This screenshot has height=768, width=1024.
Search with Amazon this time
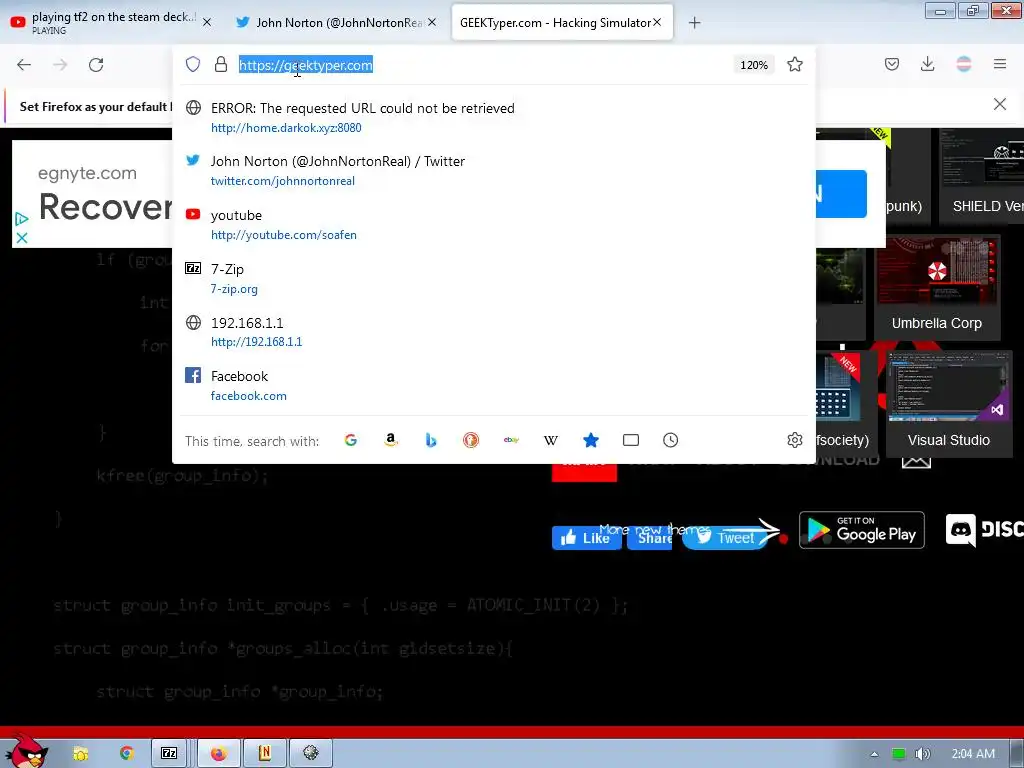(x=391, y=440)
